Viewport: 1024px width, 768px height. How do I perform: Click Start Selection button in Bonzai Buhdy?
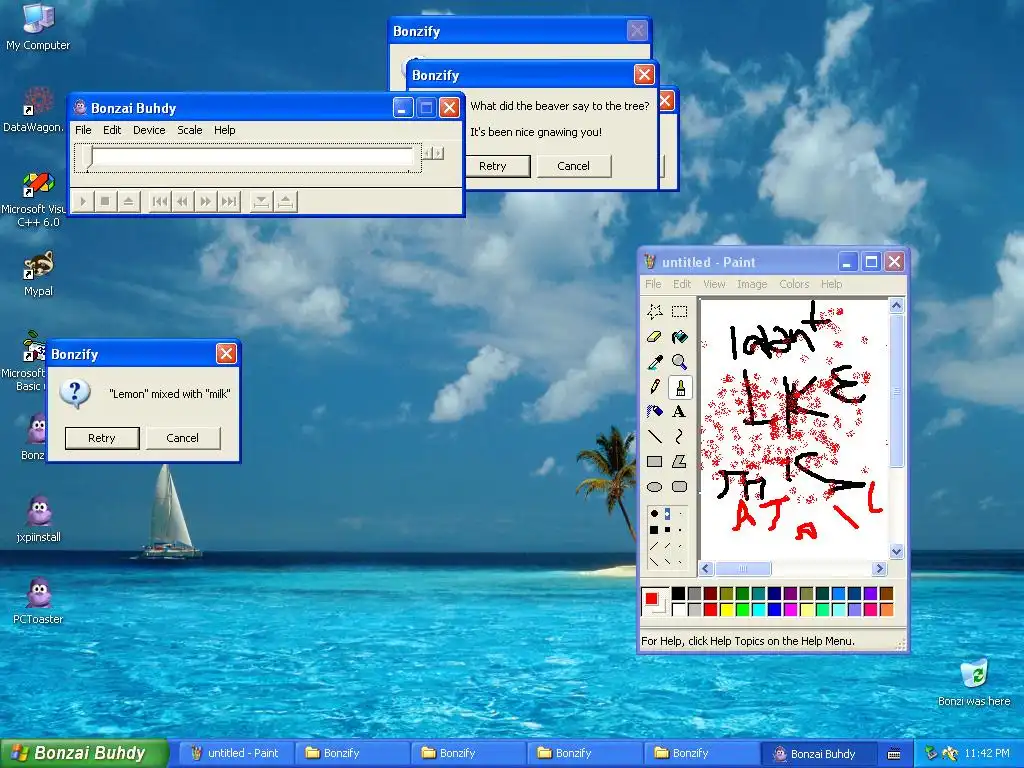click(x=261, y=201)
